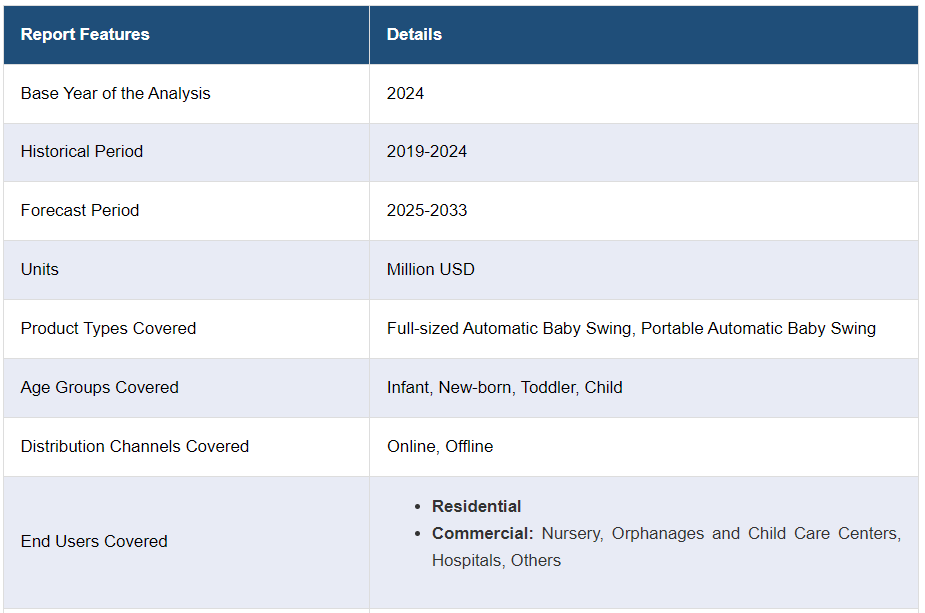Image resolution: width=925 pixels, height=613 pixels.
Task: Click the Full-sized Automatic Baby Swing text
Action: click(509, 328)
